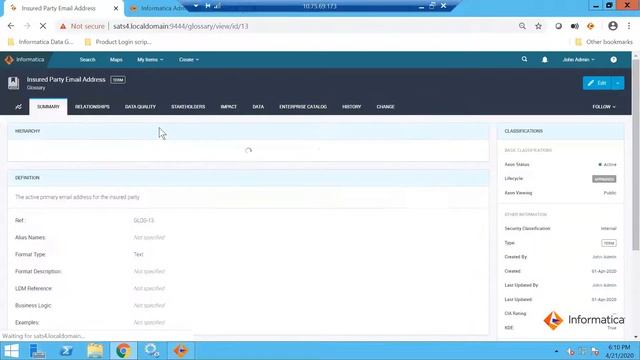Open the Follow dropdown

[x=604, y=107]
